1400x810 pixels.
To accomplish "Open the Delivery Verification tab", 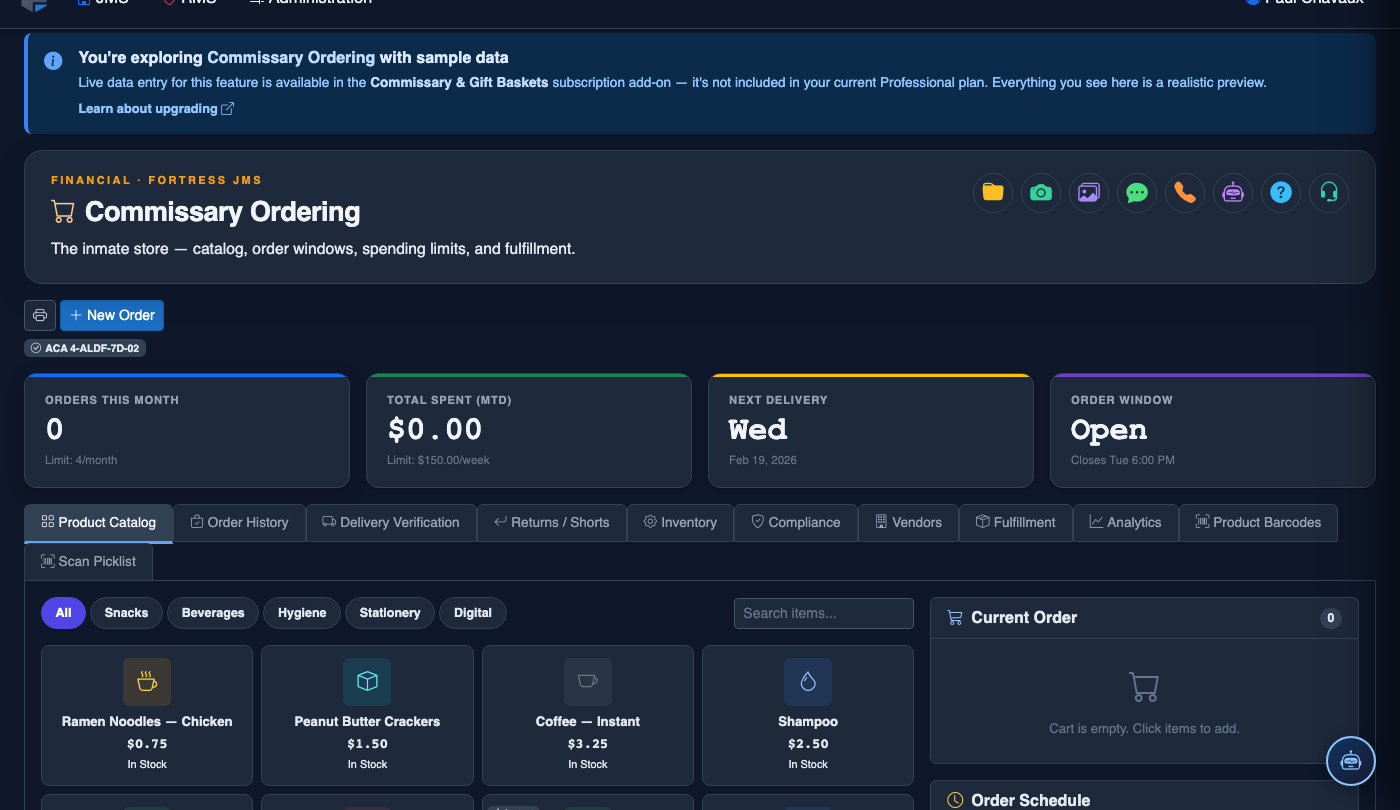I will pos(391,522).
